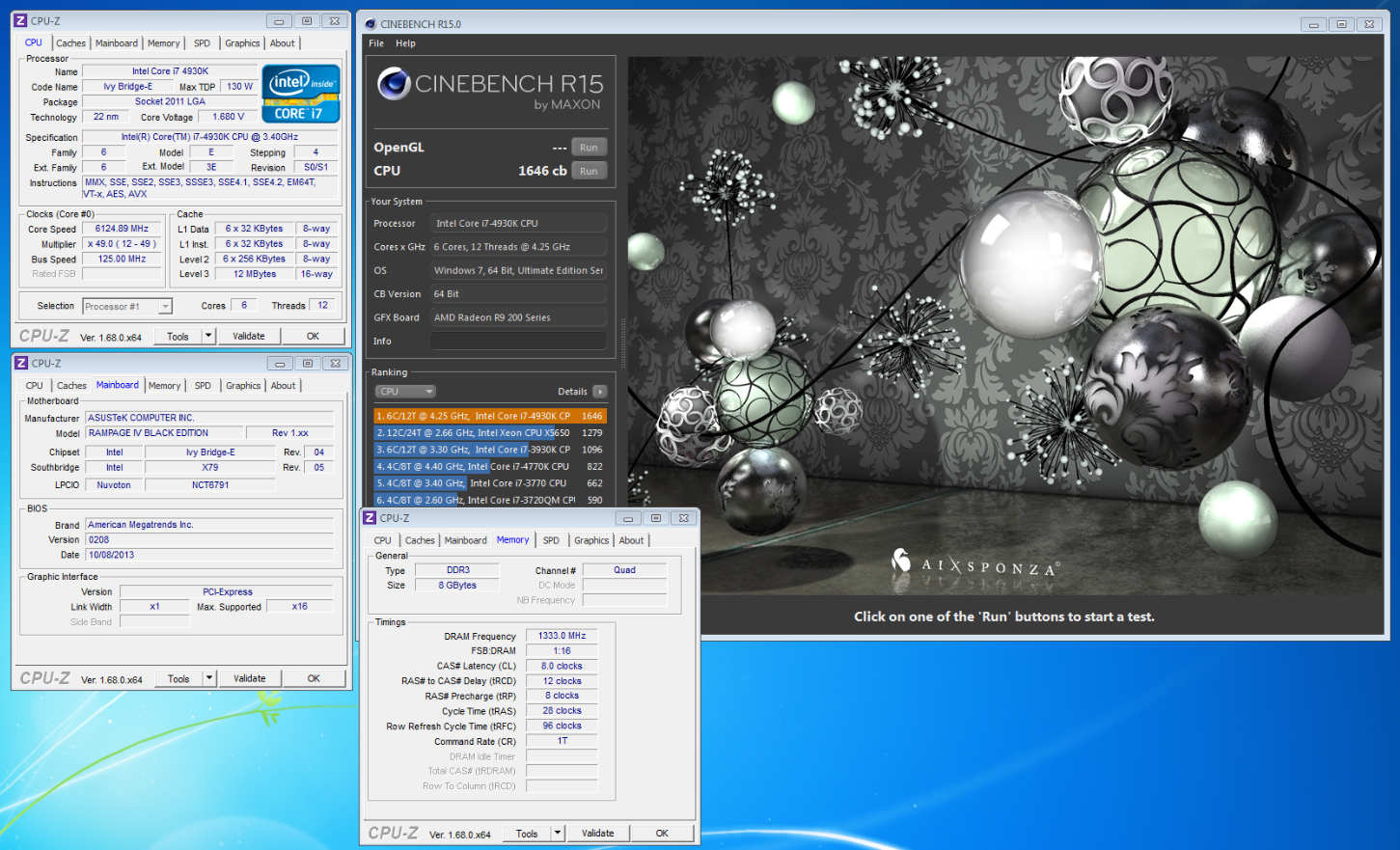Click the Level 3 cache value 12 MBytes
This screenshot has height=850, width=1400.
coord(254,274)
